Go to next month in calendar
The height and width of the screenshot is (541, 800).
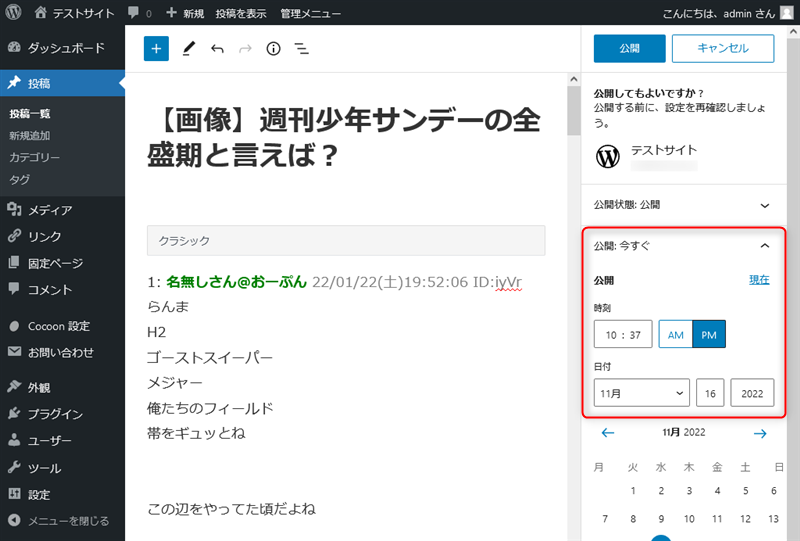click(x=760, y=433)
